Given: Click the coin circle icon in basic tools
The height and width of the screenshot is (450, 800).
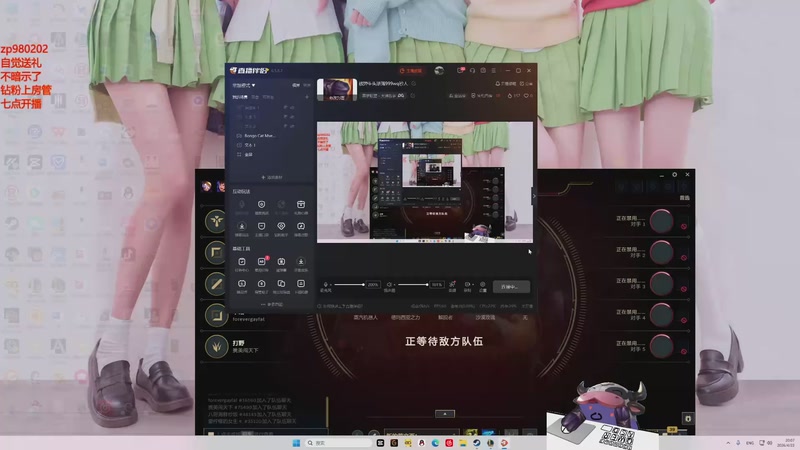Looking at the screenshot, I should (x=242, y=283).
